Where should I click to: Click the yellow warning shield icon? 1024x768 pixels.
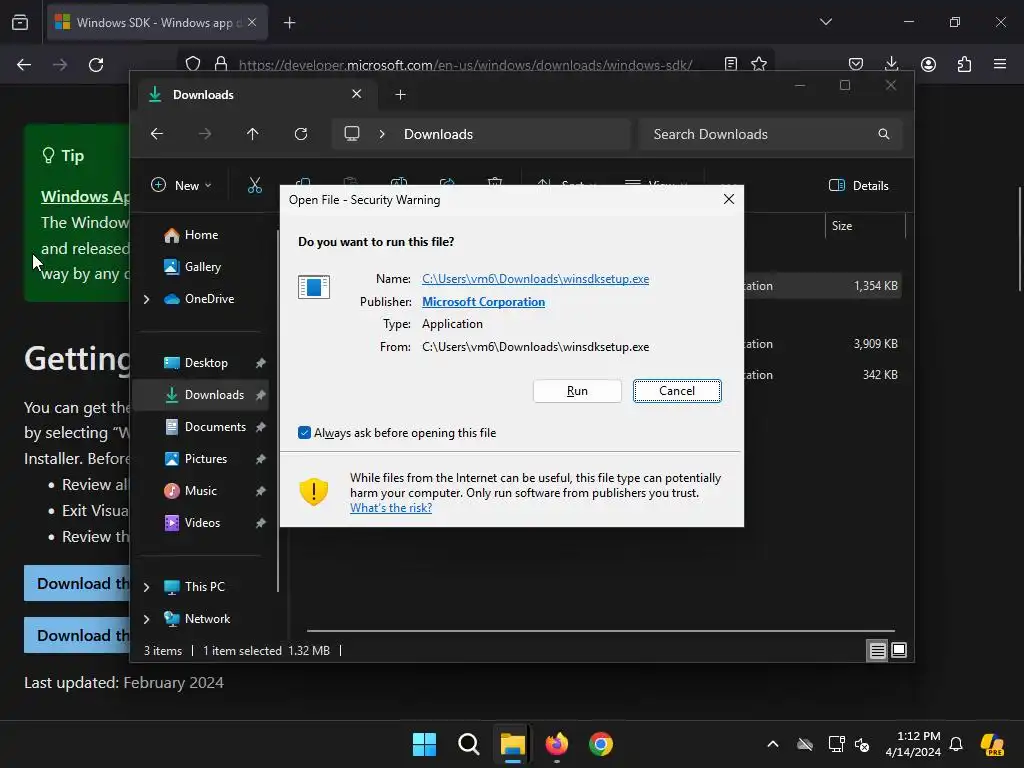pos(313,492)
